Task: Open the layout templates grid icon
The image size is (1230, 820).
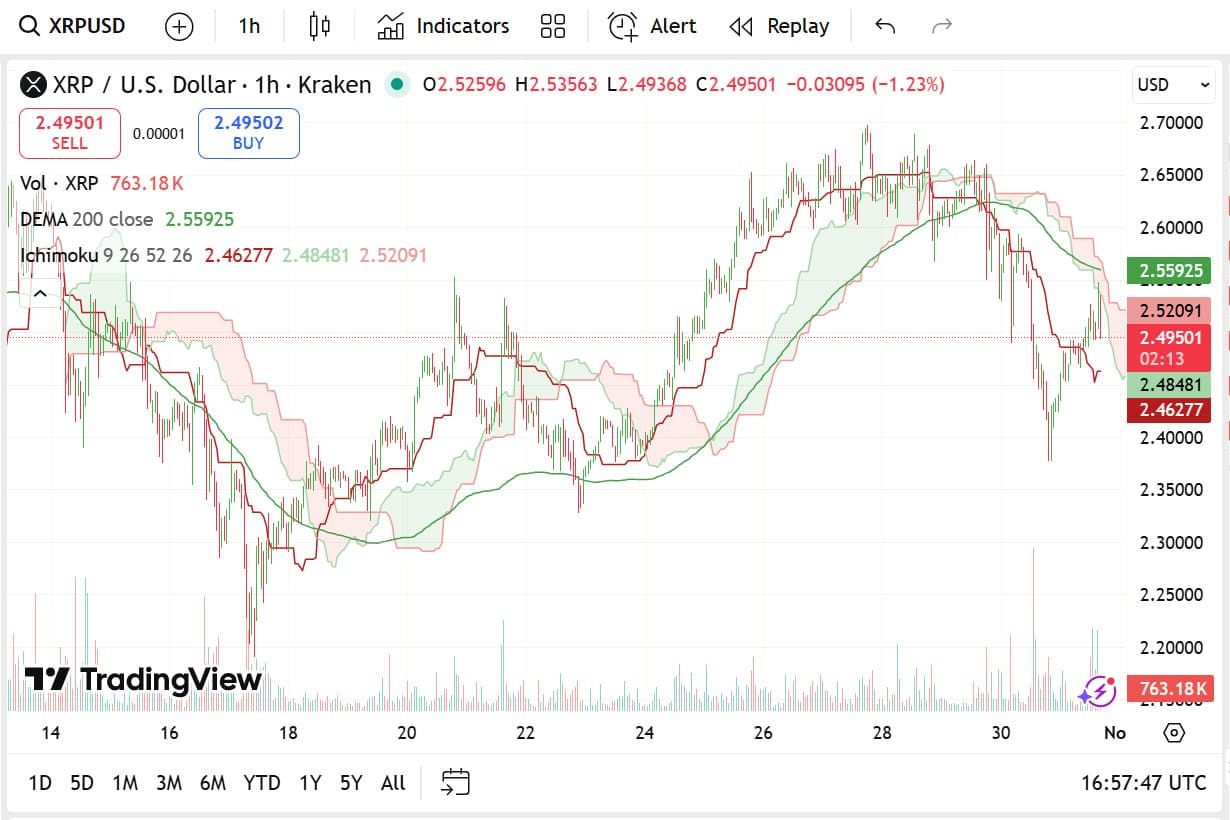Action: (552, 26)
